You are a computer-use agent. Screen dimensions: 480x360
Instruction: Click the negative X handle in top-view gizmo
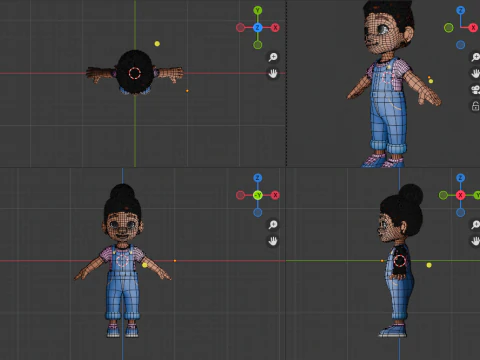pyautogui.click(x=240, y=28)
